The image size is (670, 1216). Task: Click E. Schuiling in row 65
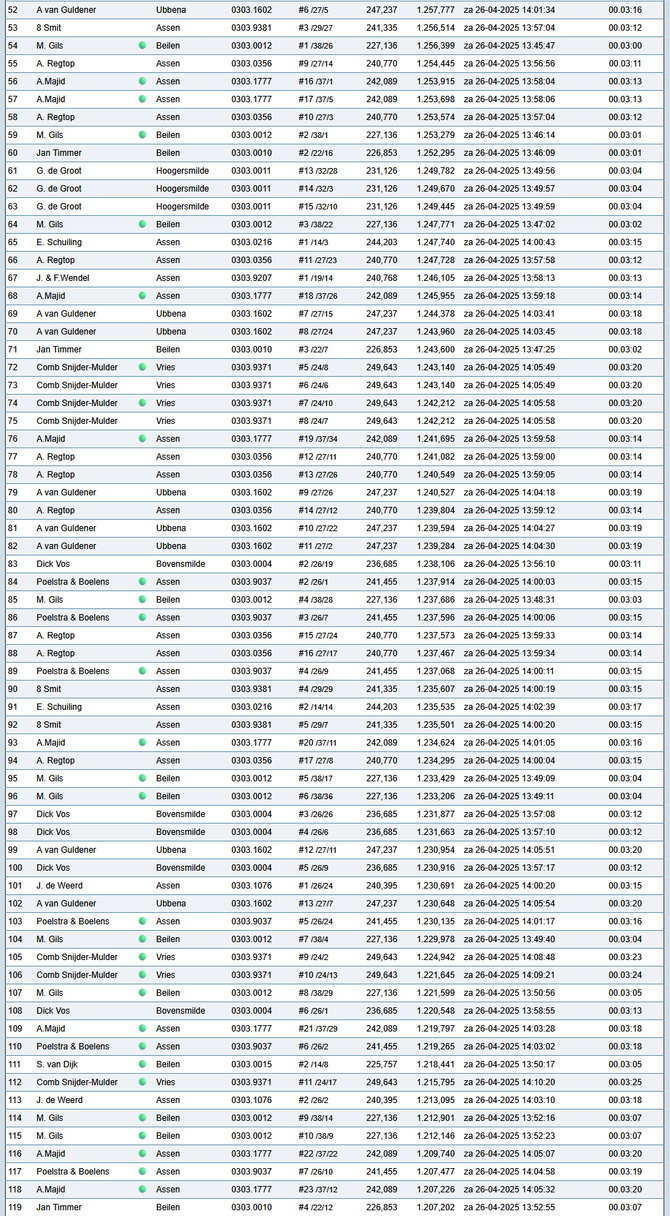(59, 242)
